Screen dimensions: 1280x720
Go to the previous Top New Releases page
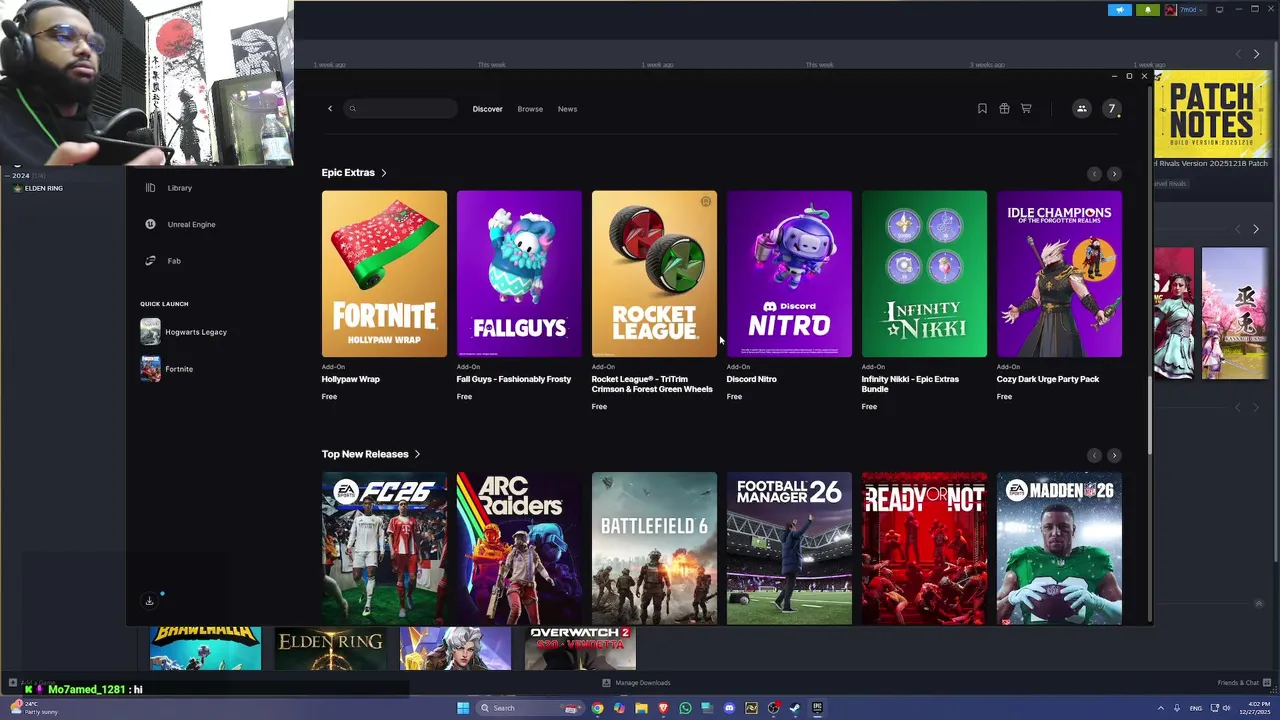(x=1094, y=455)
